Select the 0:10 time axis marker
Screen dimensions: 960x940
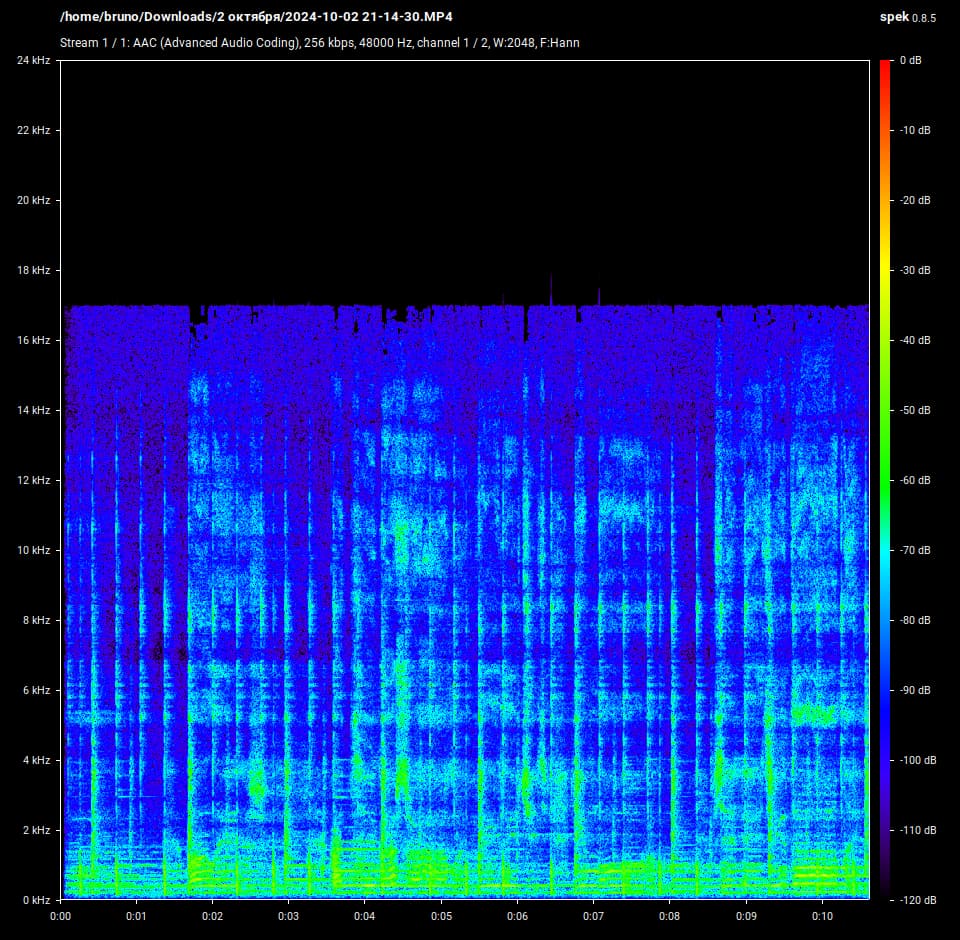[x=822, y=916]
